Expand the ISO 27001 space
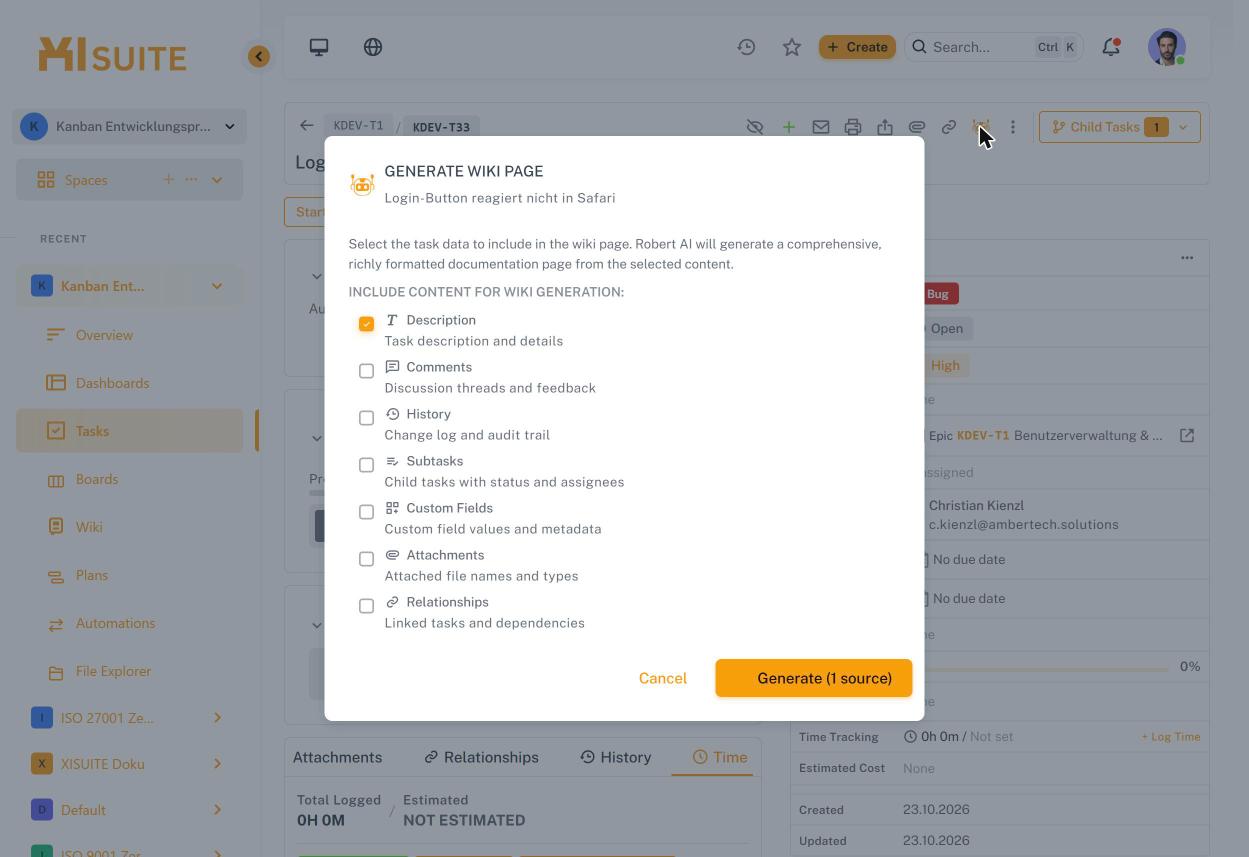Screen dimensions: 1249x857 217,717
